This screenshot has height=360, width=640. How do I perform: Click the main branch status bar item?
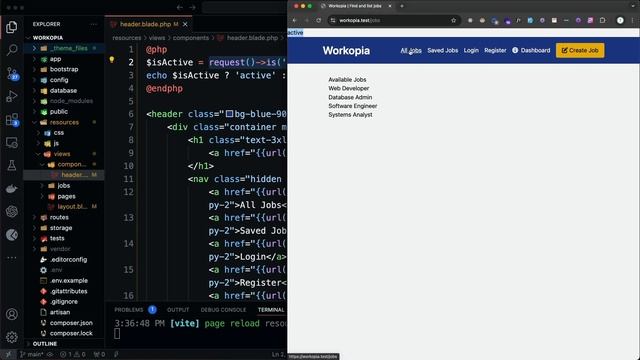click(x=32, y=354)
